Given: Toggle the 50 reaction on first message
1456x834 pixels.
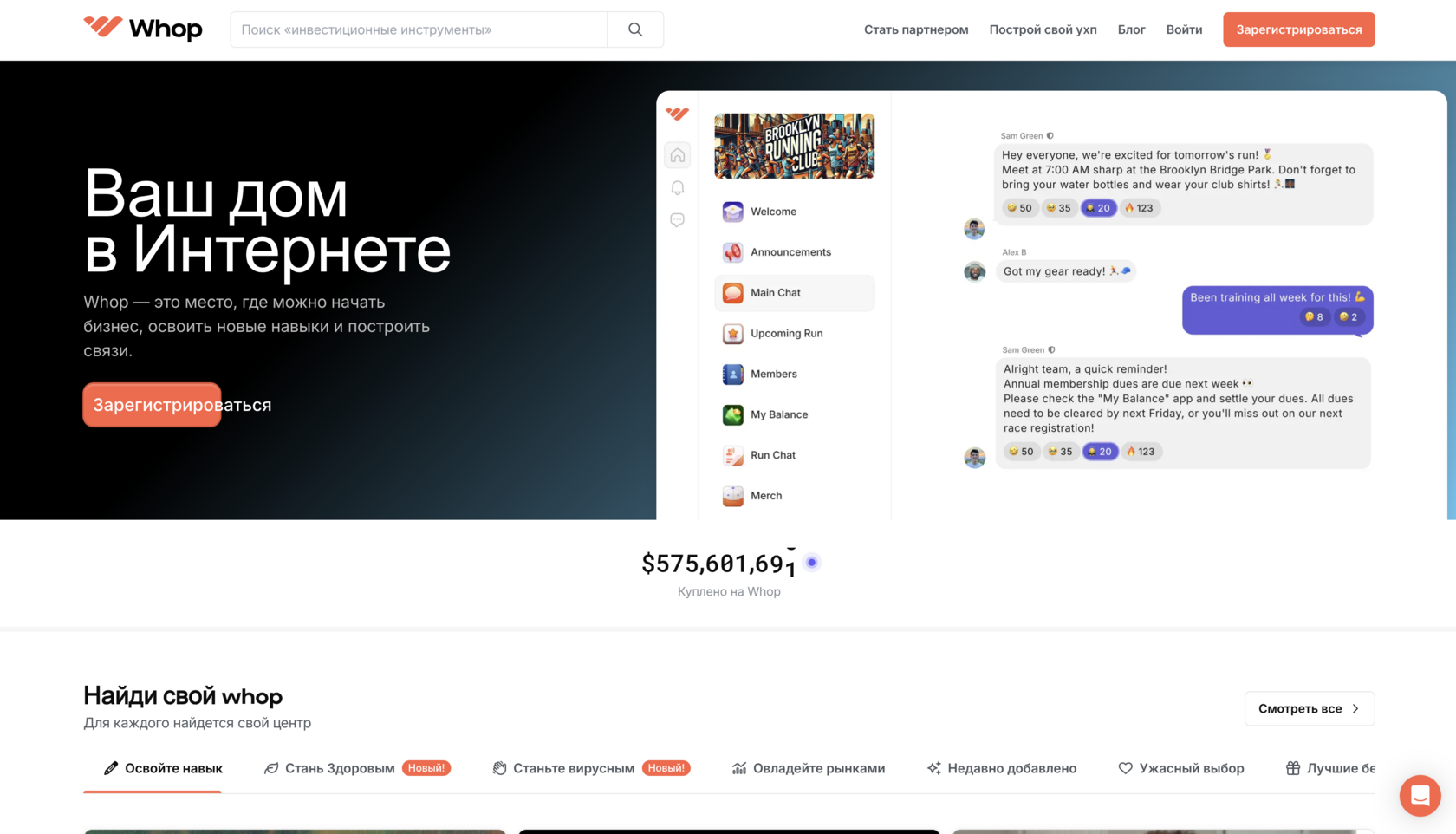Looking at the screenshot, I should 1019,208.
